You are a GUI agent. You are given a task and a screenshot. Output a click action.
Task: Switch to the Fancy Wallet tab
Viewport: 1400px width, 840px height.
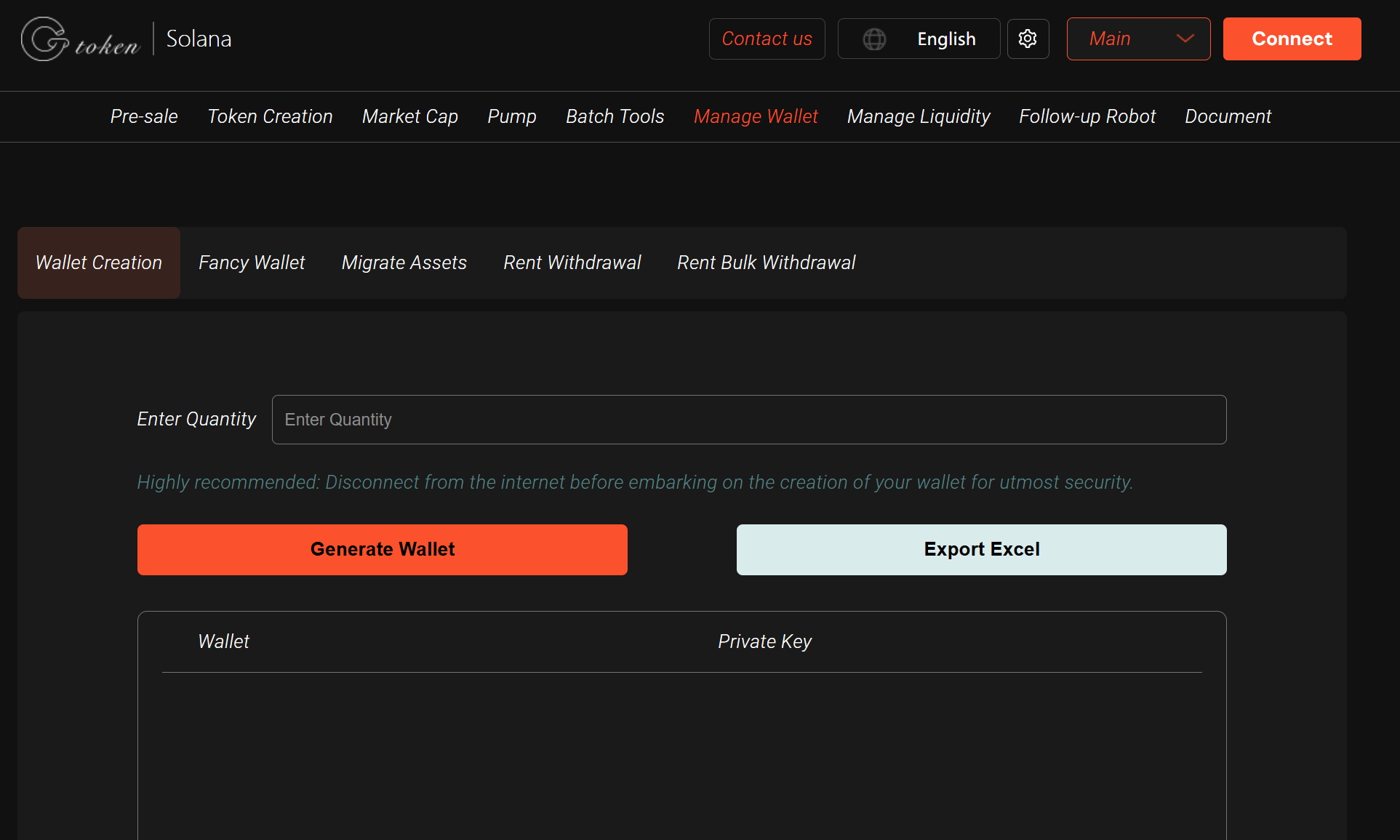pos(252,263)
